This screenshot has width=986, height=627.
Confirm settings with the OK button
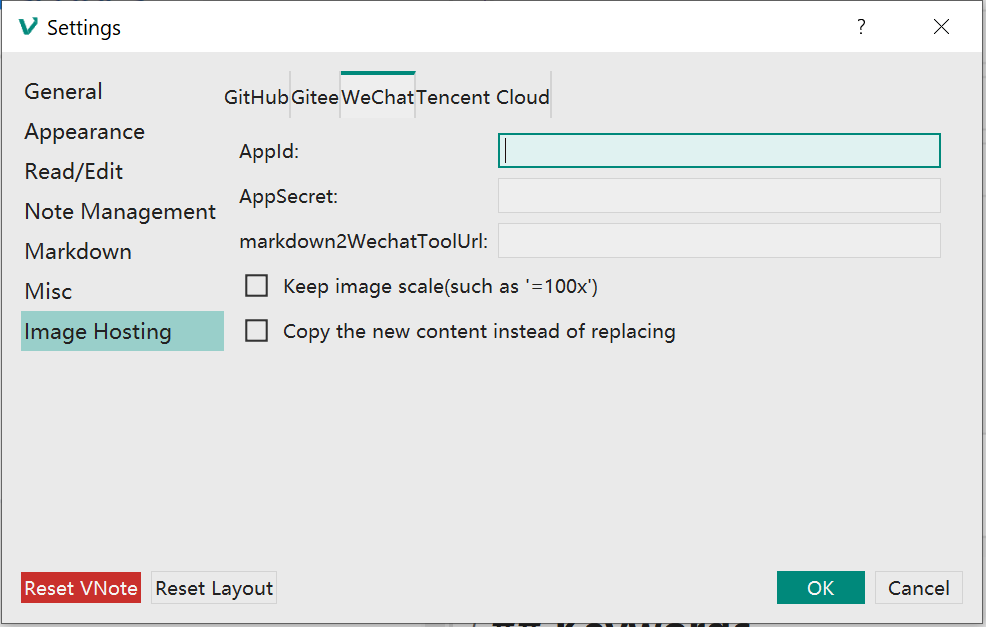(x=821, y=587)
